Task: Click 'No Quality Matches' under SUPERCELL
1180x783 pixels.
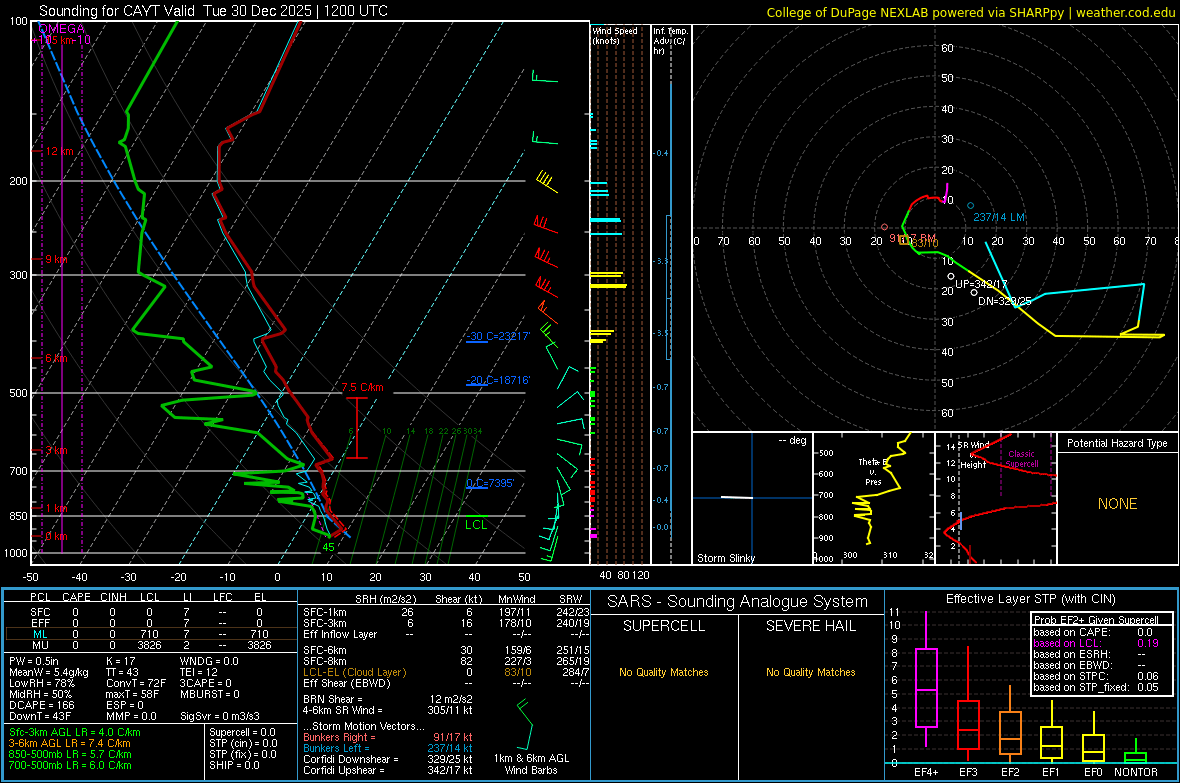Action: pyautogui.click(x=664, y=672)
